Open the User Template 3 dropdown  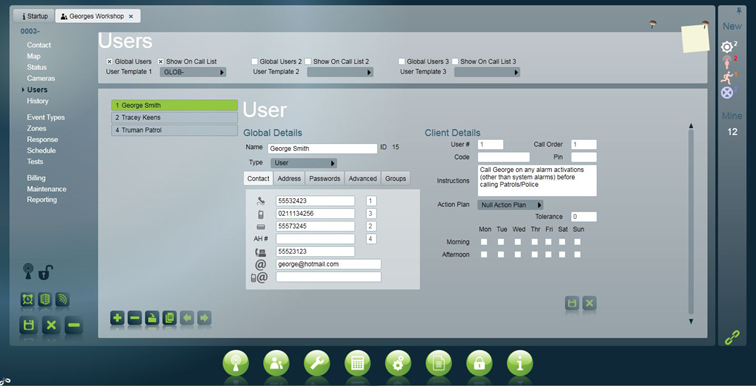[x=487, y=72]
